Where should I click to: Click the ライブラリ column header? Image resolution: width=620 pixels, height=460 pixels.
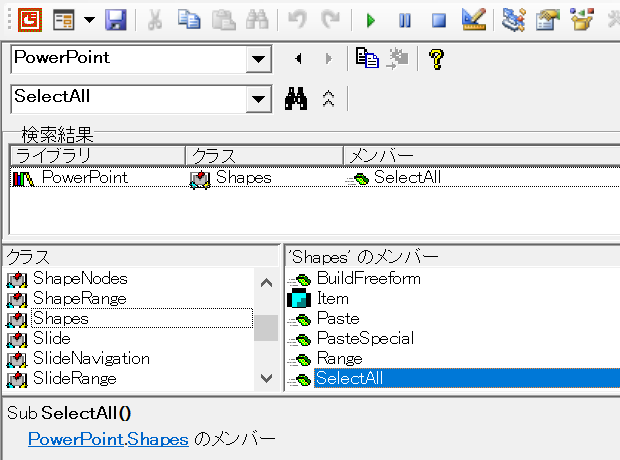point(98,156)
